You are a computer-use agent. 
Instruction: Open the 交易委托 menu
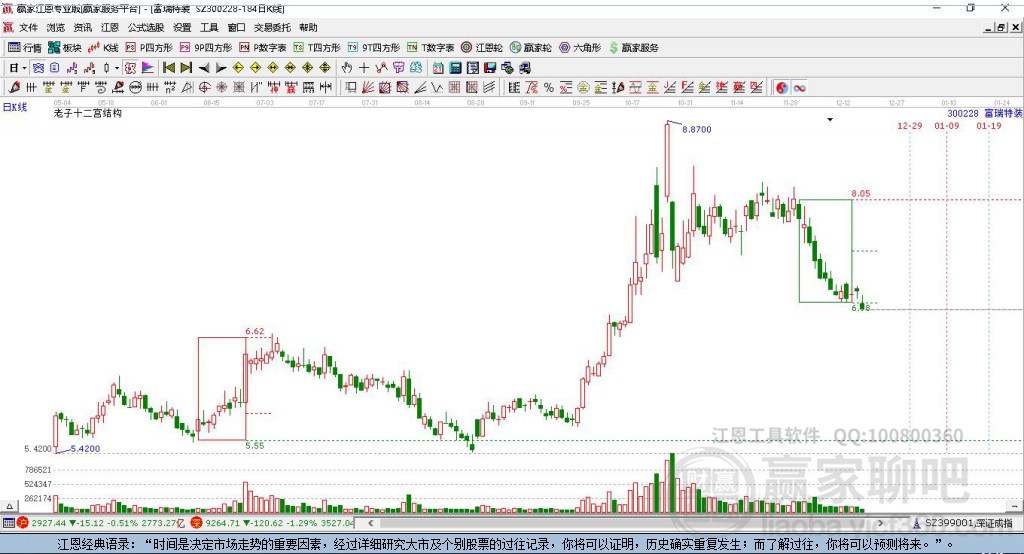(x=272, y=27)
